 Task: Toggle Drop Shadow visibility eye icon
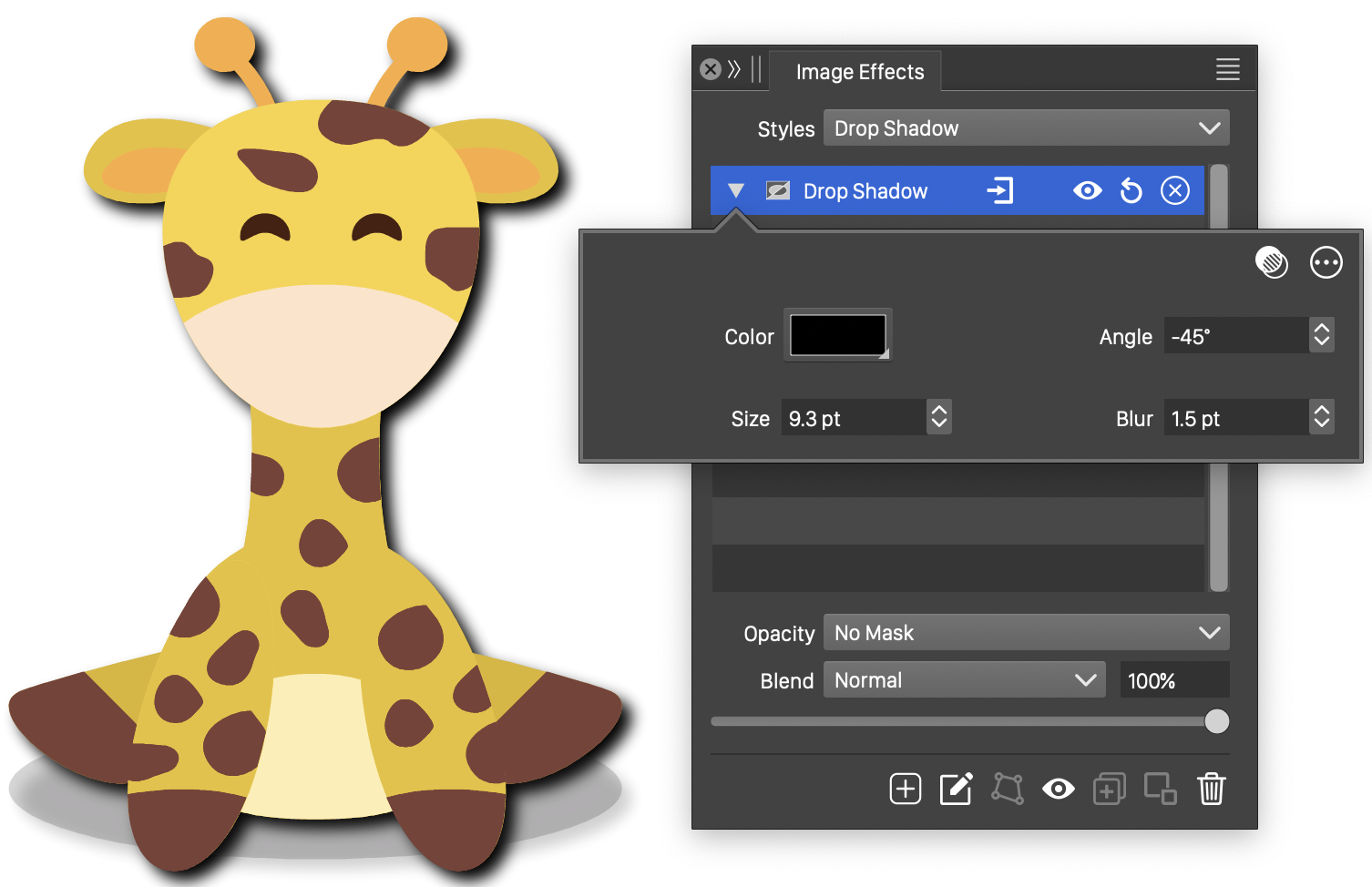tap(1087, 191)
